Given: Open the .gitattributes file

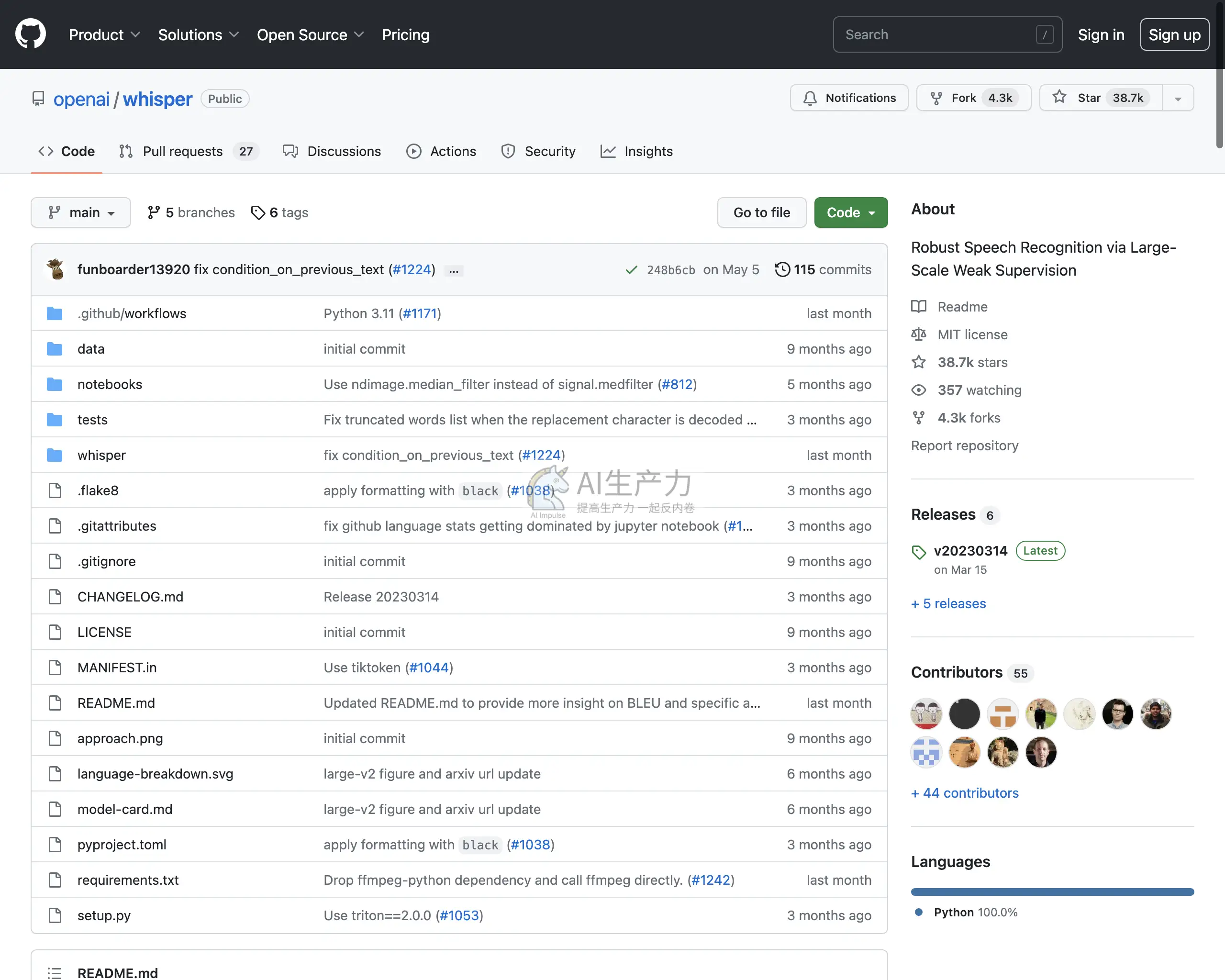Looking at the screenshot, I should click(117, 526).
